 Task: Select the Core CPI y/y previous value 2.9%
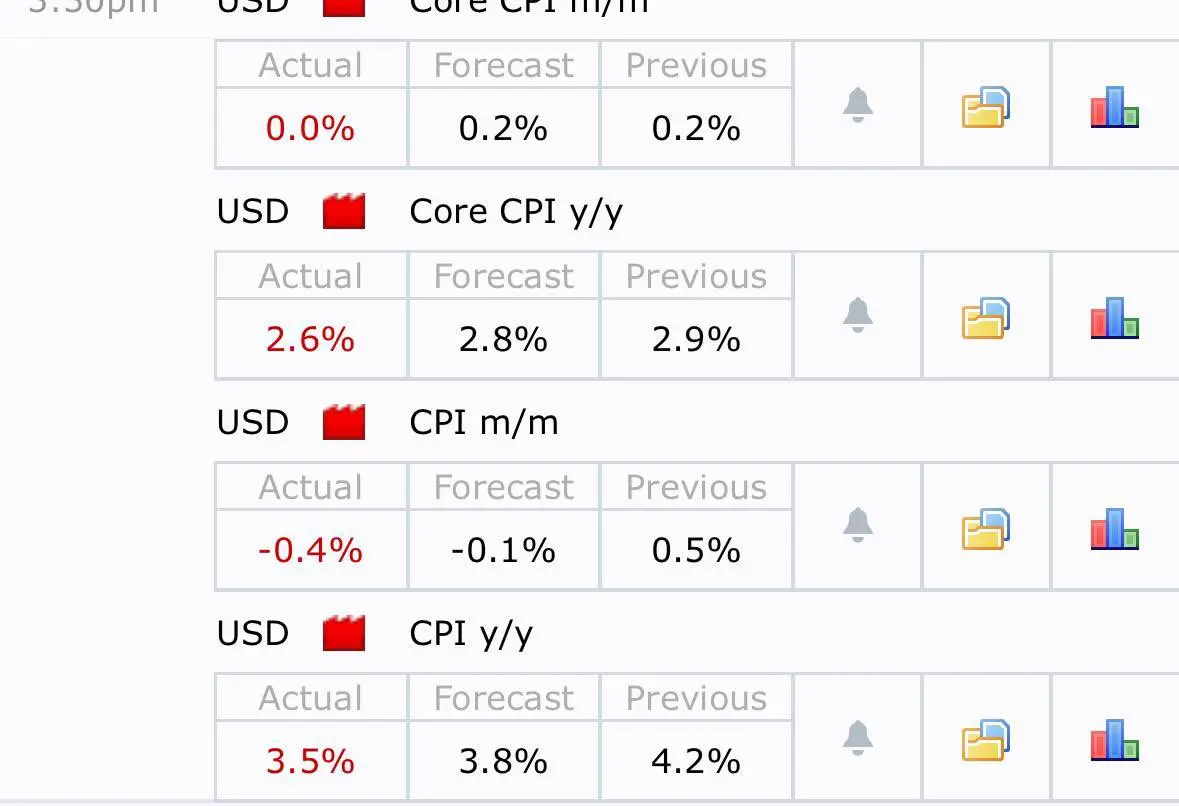(x=696, y=339)
